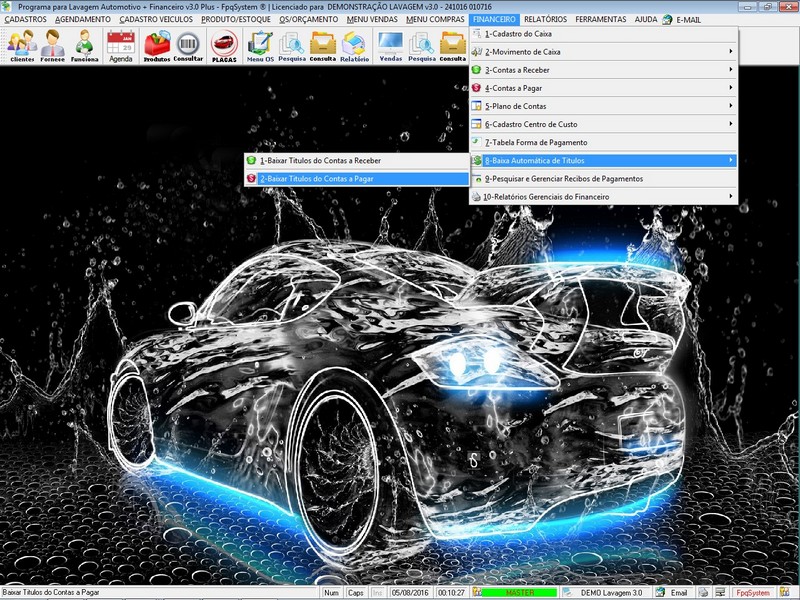Open the Agenda calendar icon
800x600 pixels.
pos(121,46)
